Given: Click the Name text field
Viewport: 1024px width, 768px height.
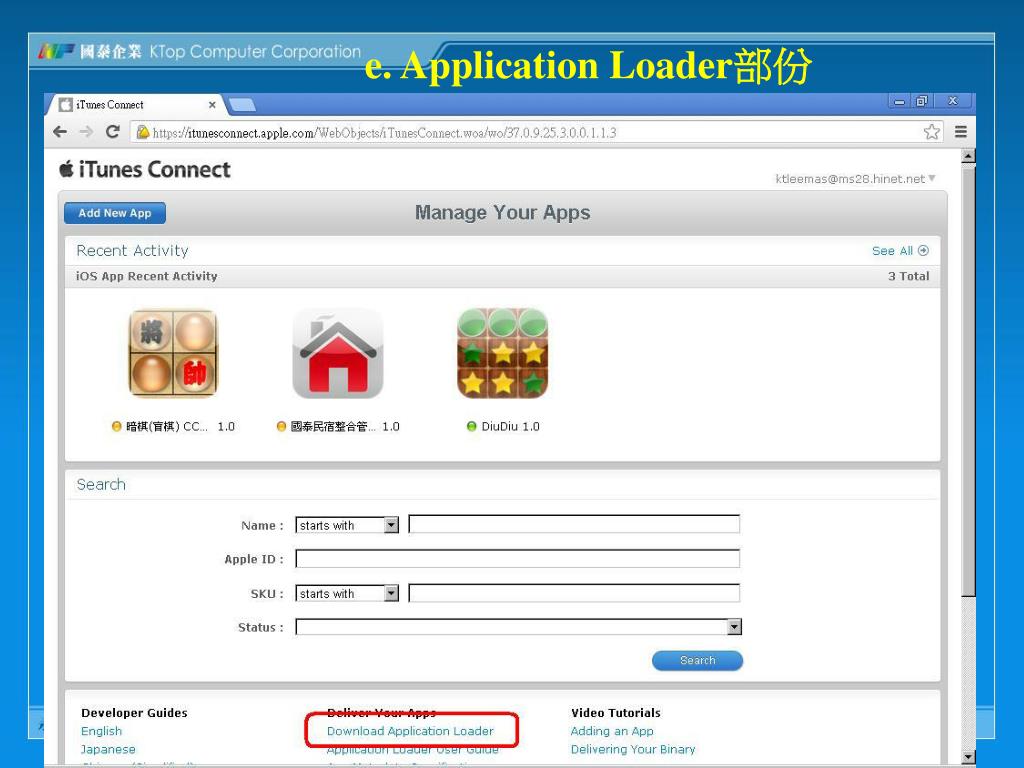Looking at the screenshot, I should pyautogui.click(x=574, y=524).
